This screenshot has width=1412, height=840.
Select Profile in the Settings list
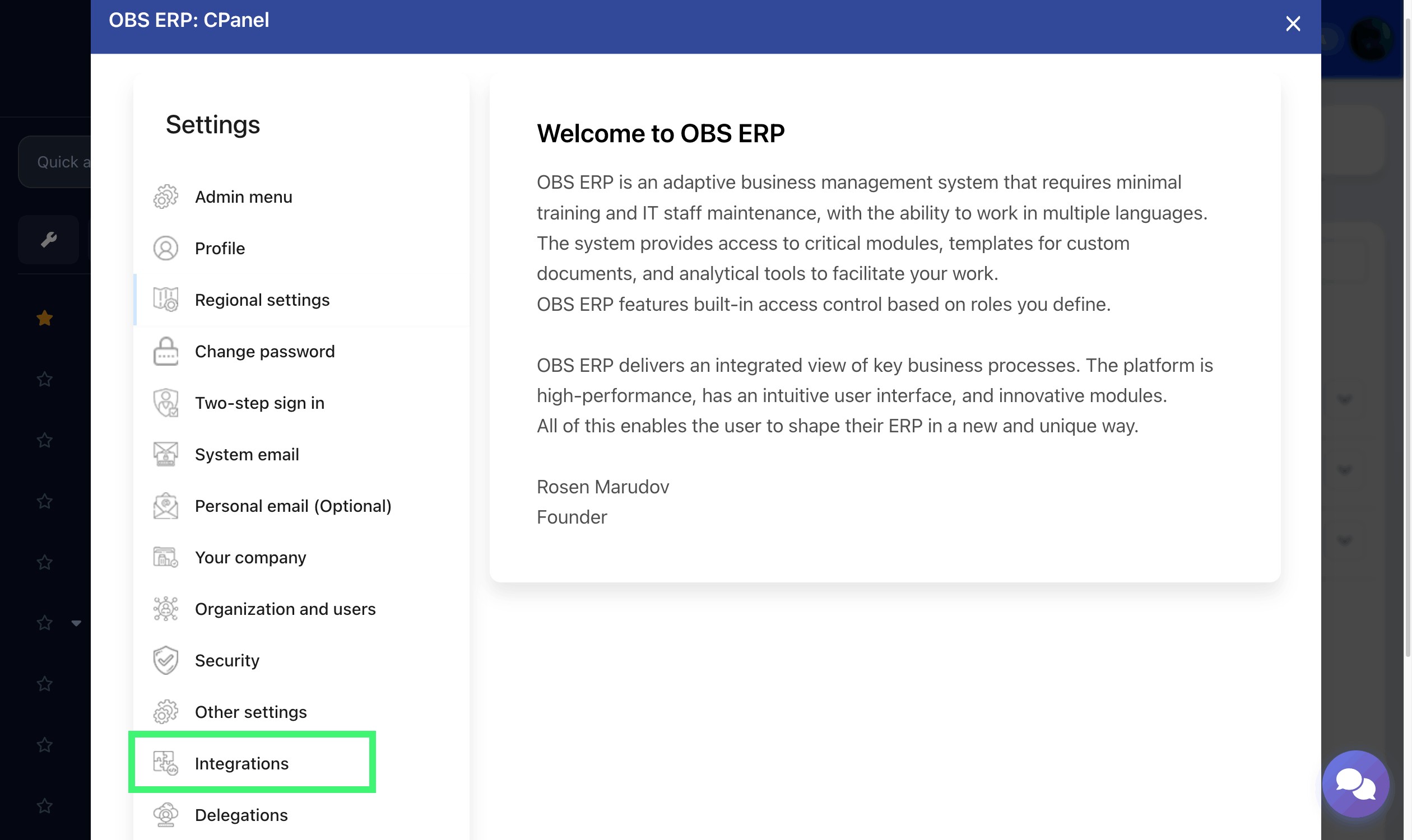coord(220,248)
